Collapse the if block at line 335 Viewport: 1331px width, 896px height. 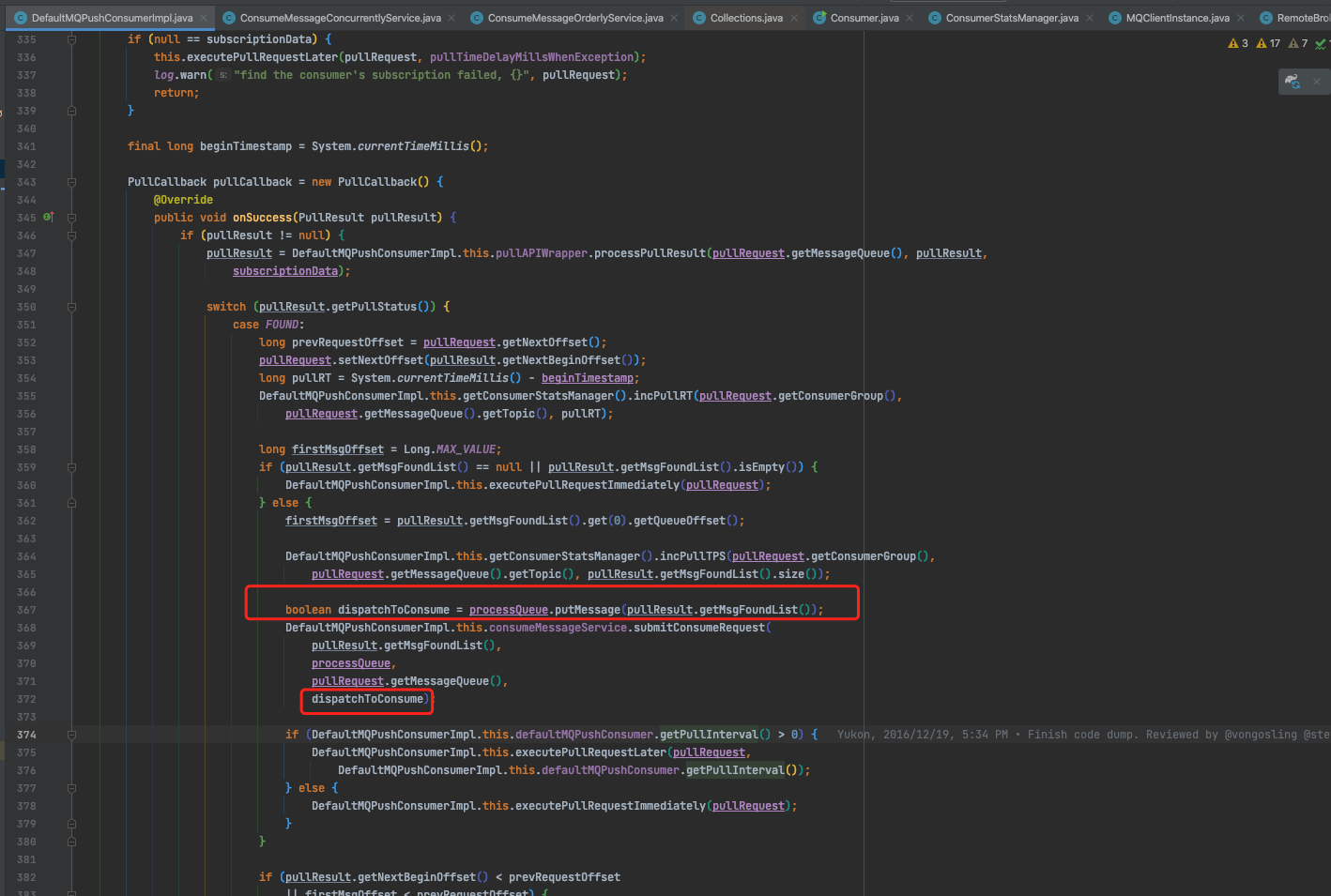(71, 39)
